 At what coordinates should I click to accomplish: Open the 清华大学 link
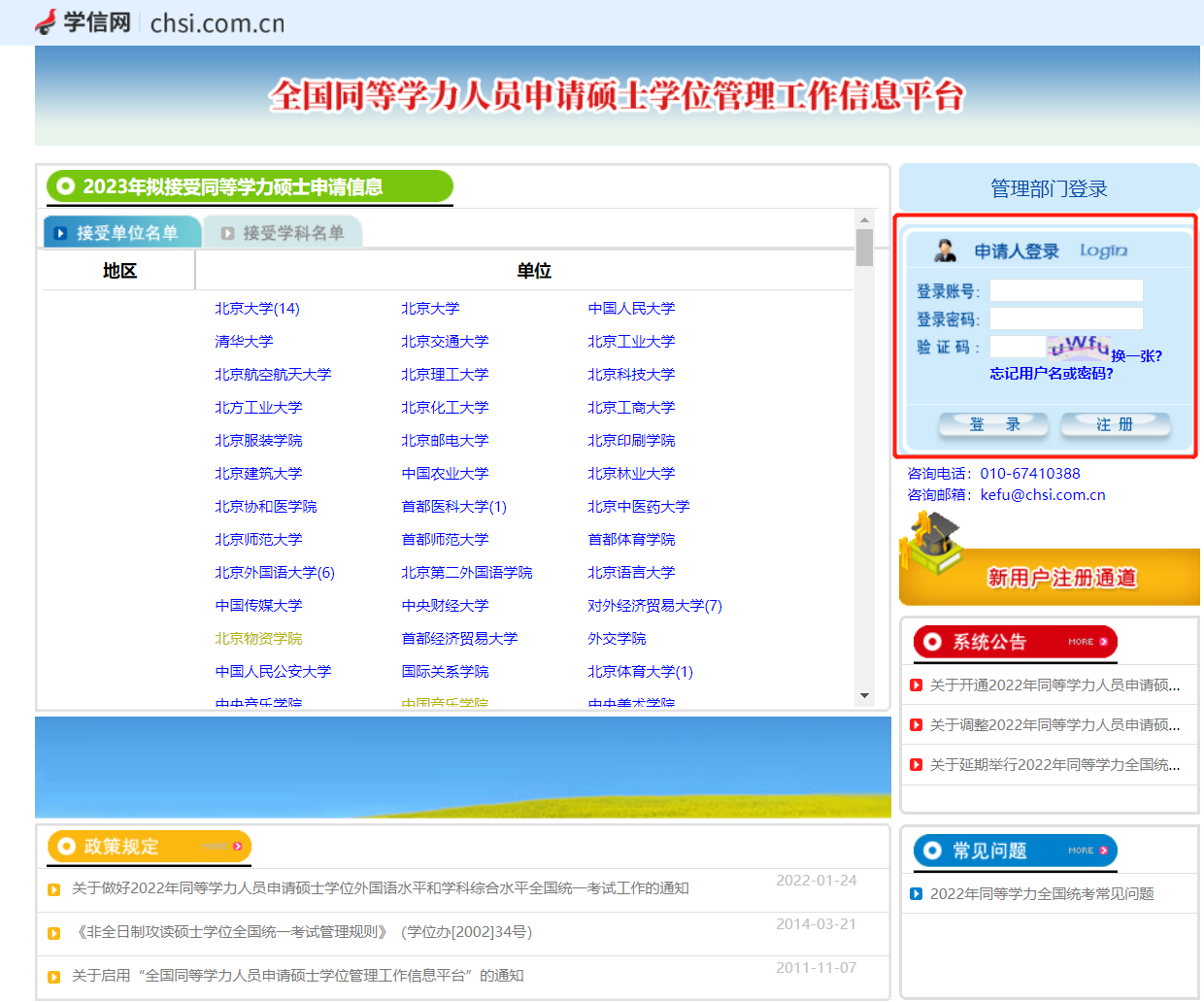[244, 342]
